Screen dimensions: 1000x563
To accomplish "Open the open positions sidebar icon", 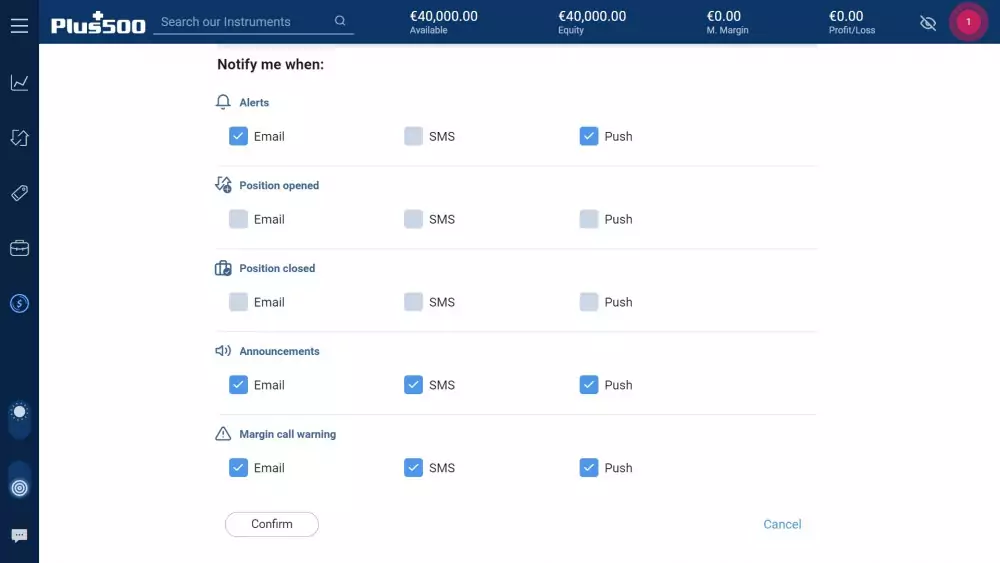I will pos(19,138).
